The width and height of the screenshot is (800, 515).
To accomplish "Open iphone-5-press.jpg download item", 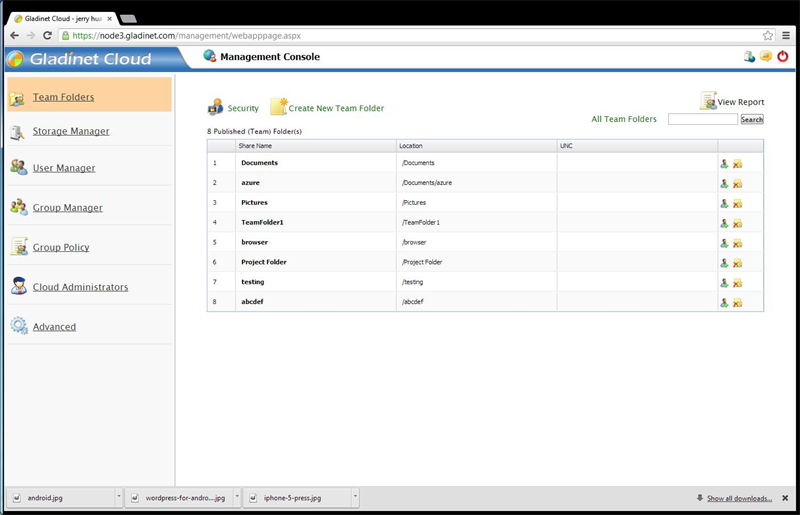I will coord(298,498).
